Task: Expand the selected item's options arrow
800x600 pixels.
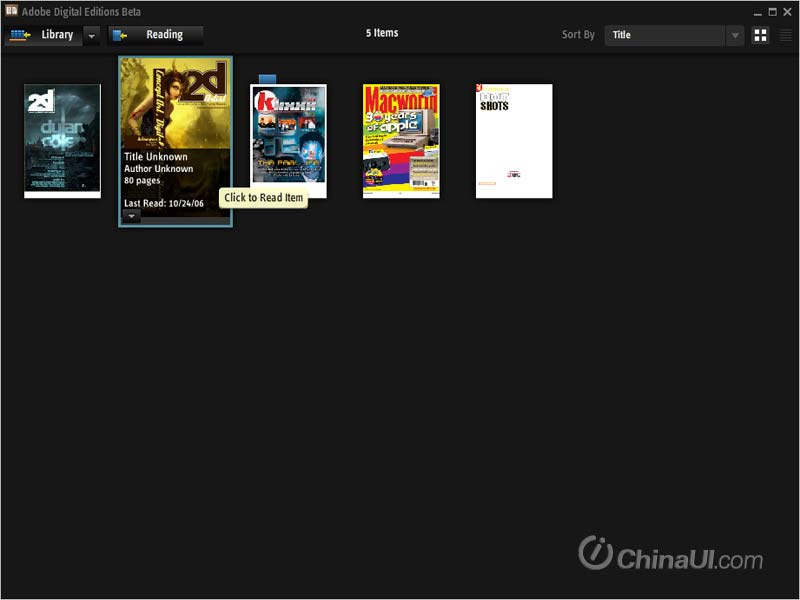Action: [x=132, y=216]
